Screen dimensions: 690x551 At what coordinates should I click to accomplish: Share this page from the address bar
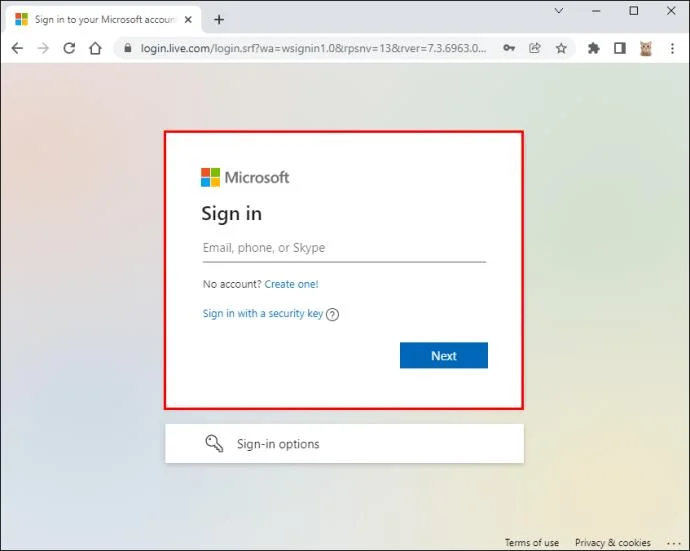(x=535, y=48)
